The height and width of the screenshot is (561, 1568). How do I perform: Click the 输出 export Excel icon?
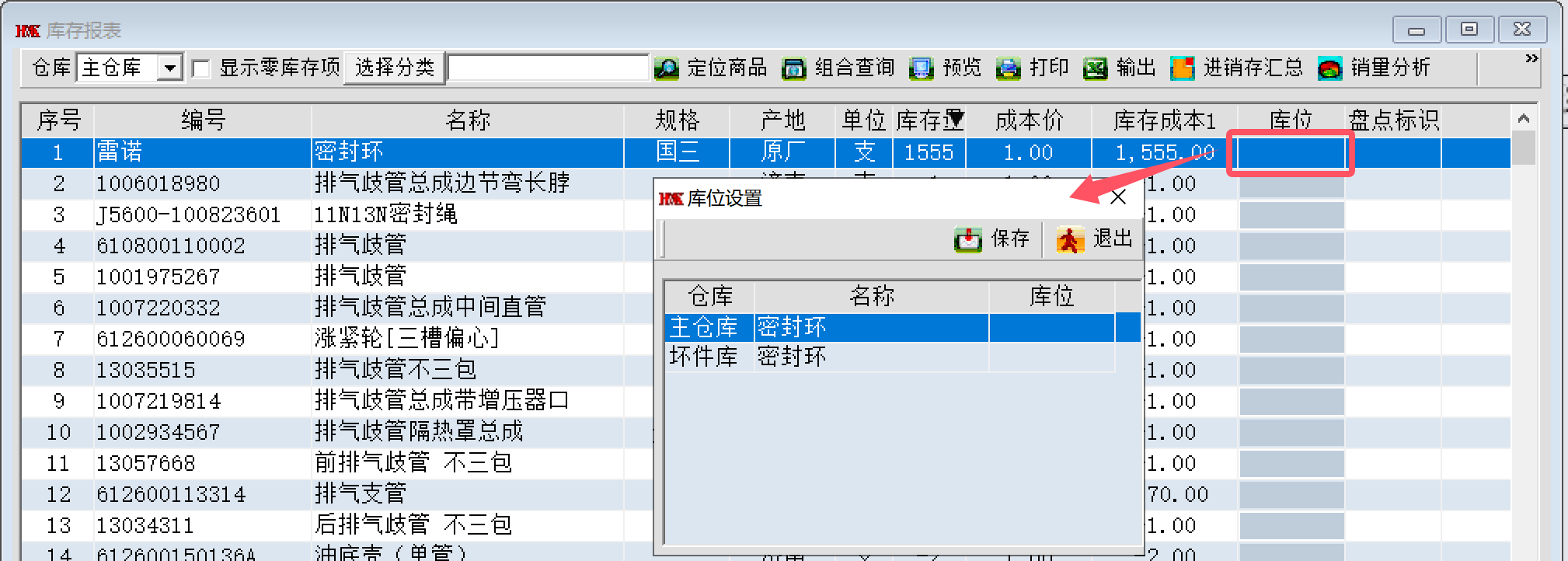pyautogui.click(x=1095, y=68)
